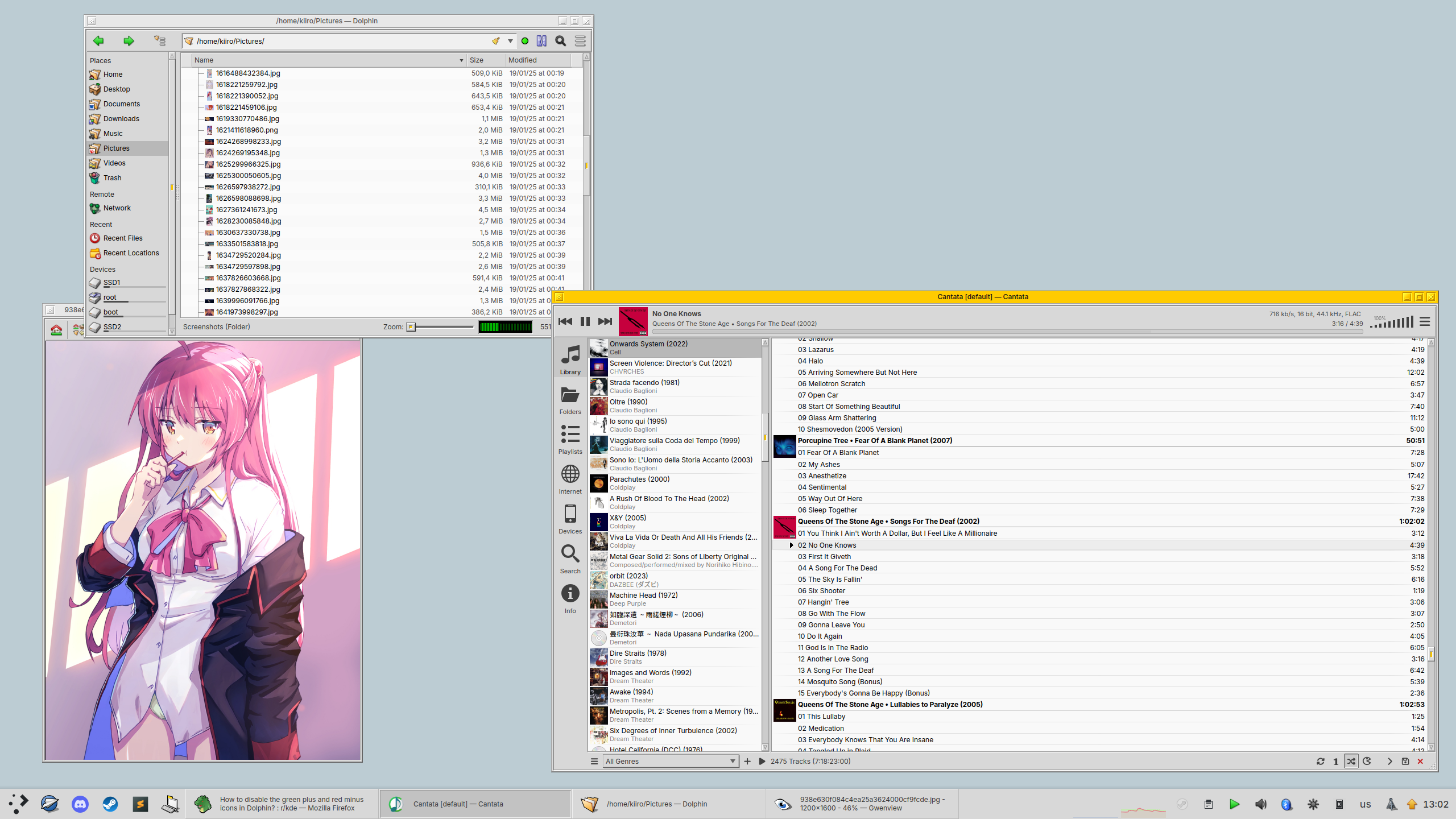Select file 1621411618960.png in Dolphin
1456x819 pixels.
click(x=247, y=130)
